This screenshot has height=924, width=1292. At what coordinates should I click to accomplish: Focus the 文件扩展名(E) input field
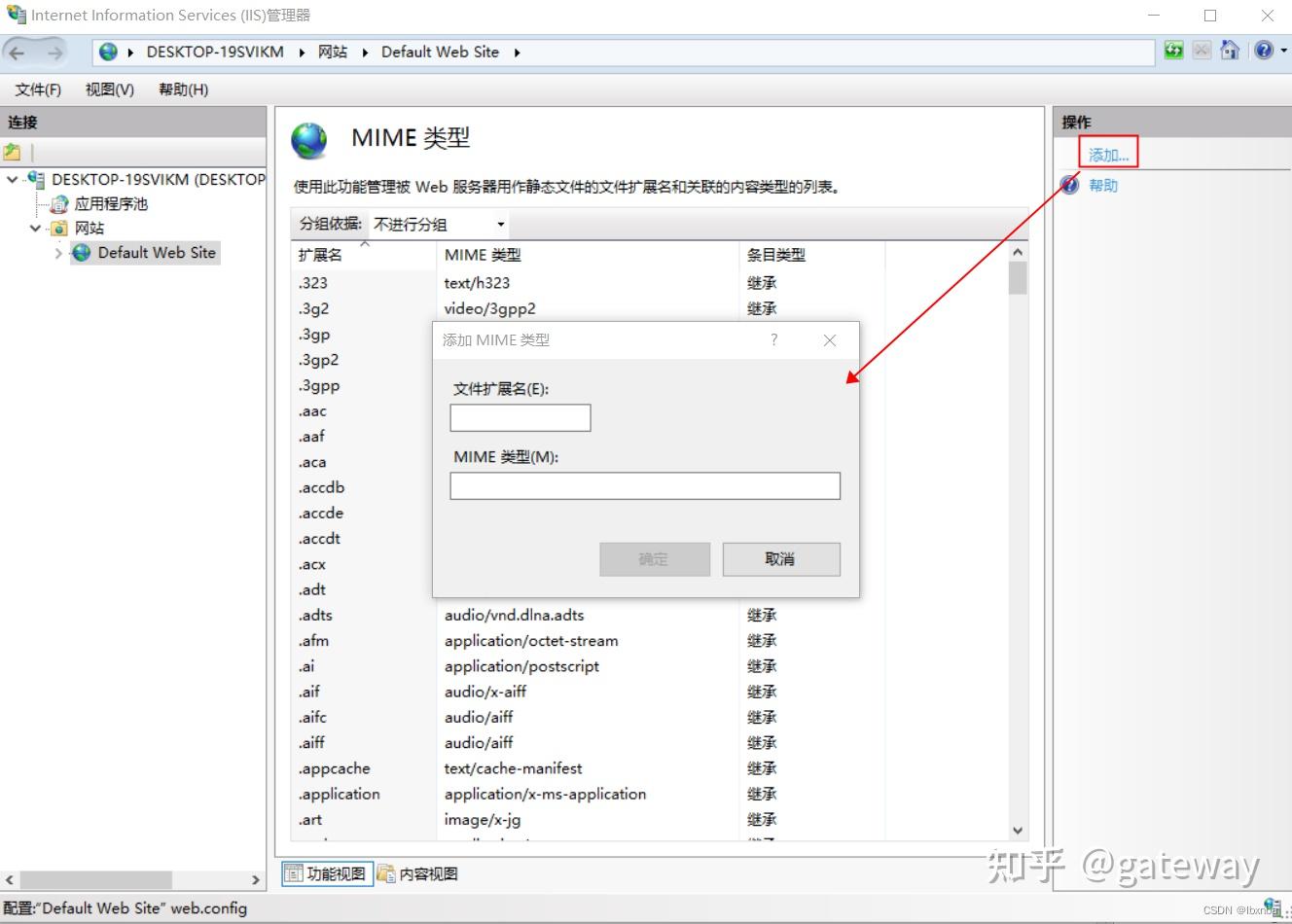click(x=520, y=418)
